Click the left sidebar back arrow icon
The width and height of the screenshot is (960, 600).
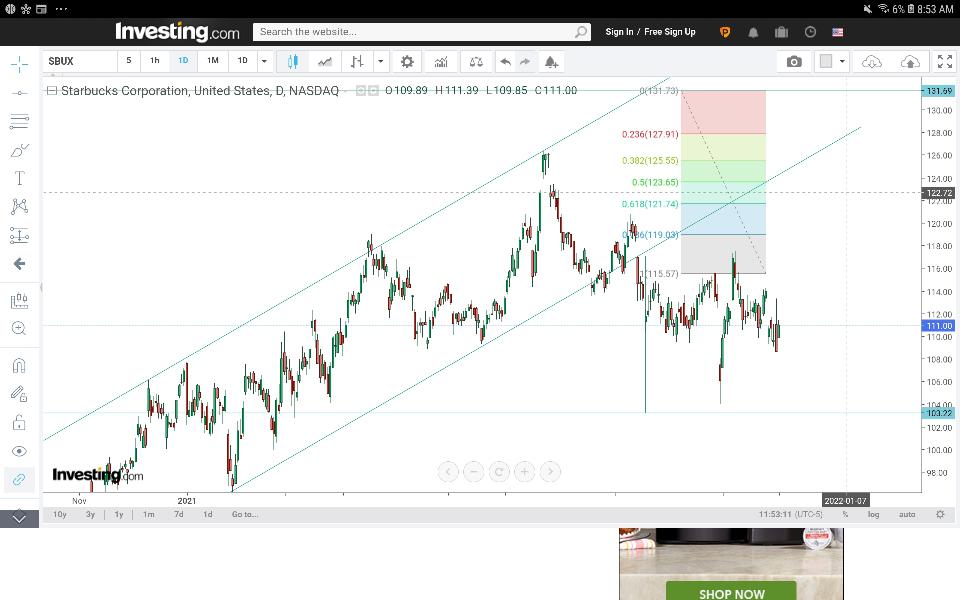(x=19, y=264)
